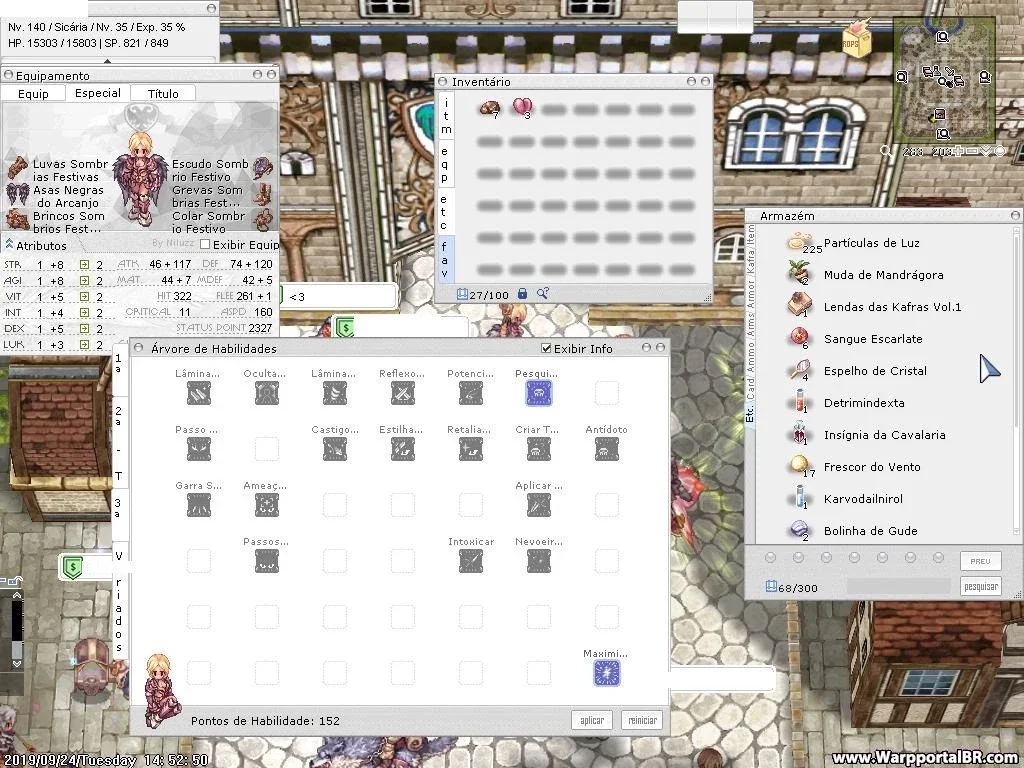
Task: Click the minimap search magnifier icon
Action: tap(886, 152)
